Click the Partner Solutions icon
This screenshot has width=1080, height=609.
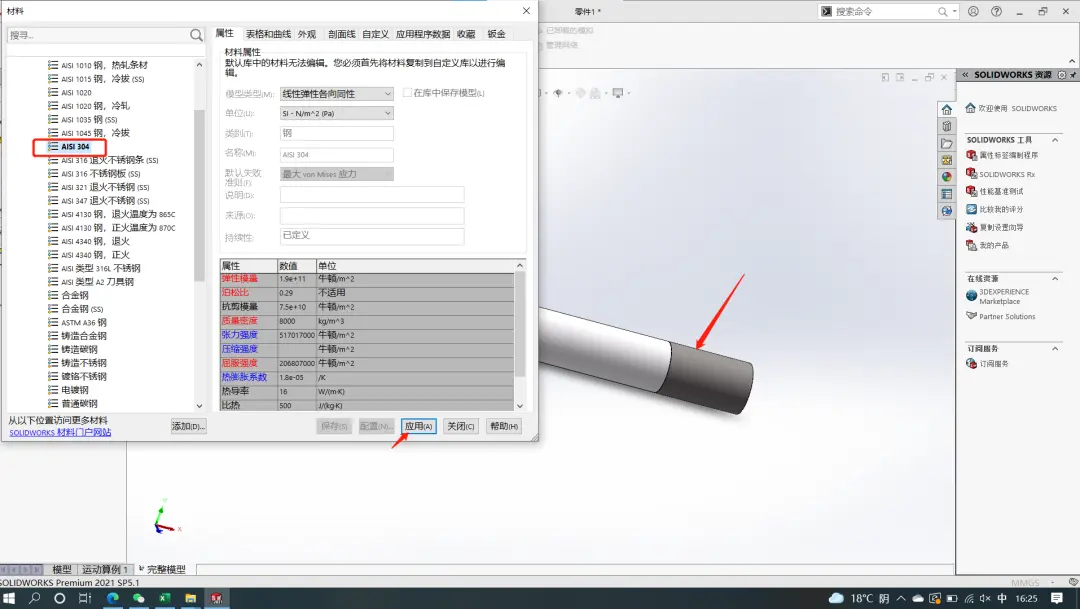point(971,316)
